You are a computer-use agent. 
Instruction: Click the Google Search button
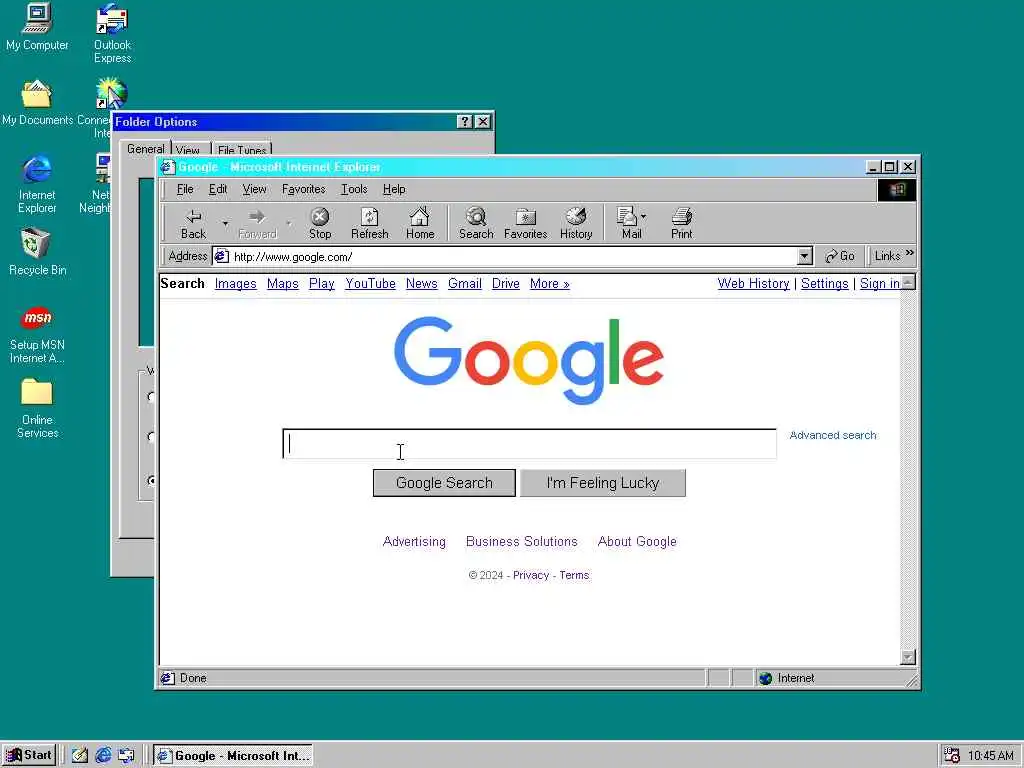click(444, 483)
